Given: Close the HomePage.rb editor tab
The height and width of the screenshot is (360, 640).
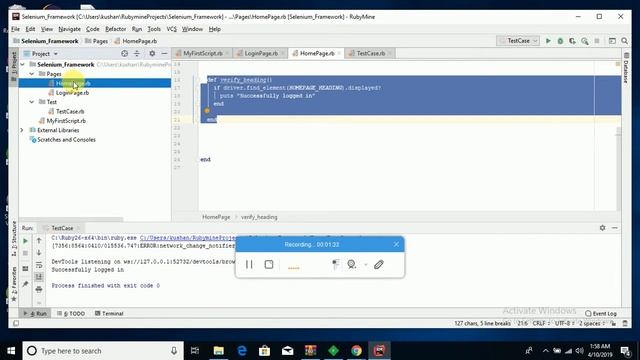Looking at the screenshot, I should pyautogui.click(x=339, y=53).
